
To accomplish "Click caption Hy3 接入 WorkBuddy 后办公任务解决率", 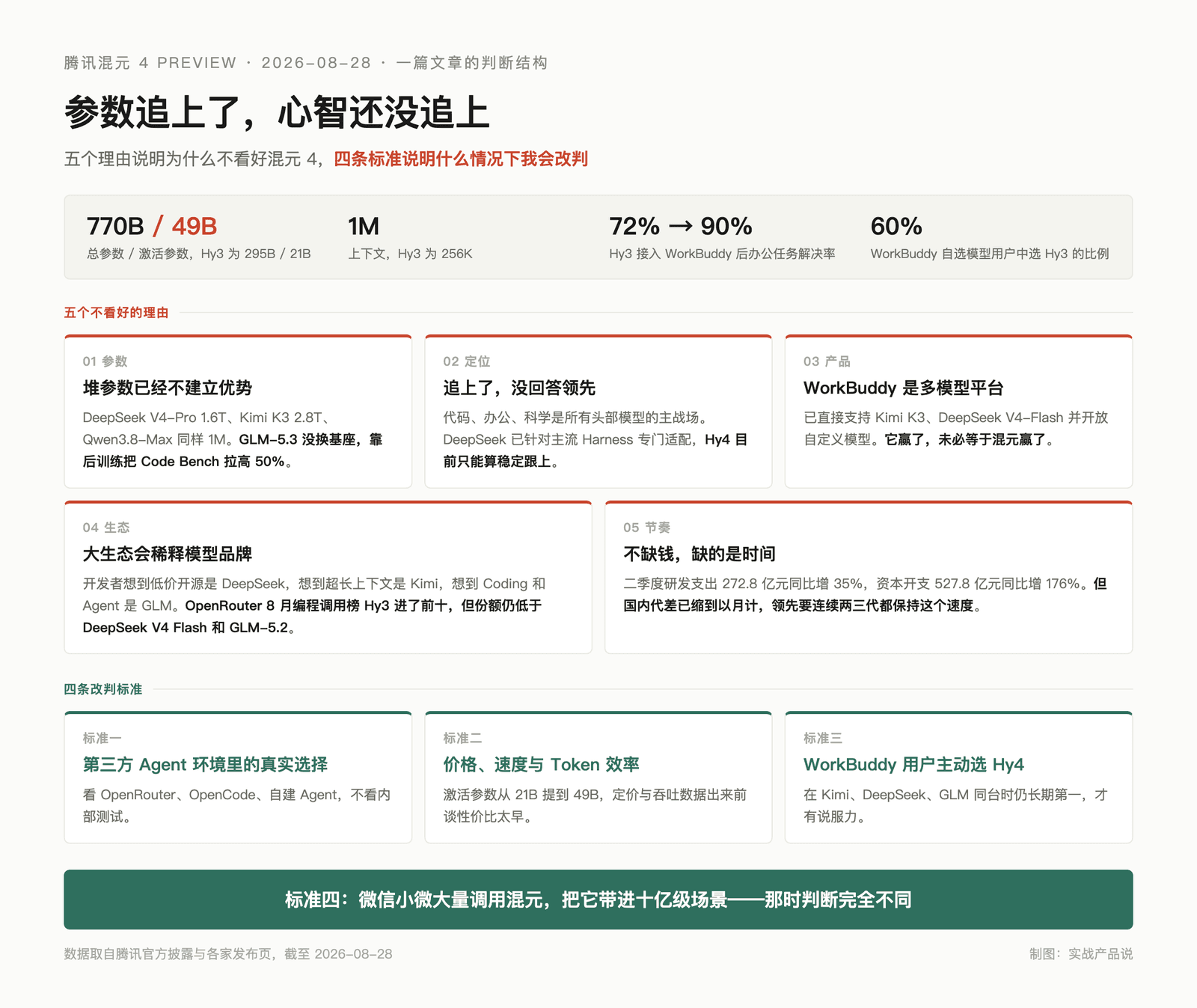I will [722, 254].
